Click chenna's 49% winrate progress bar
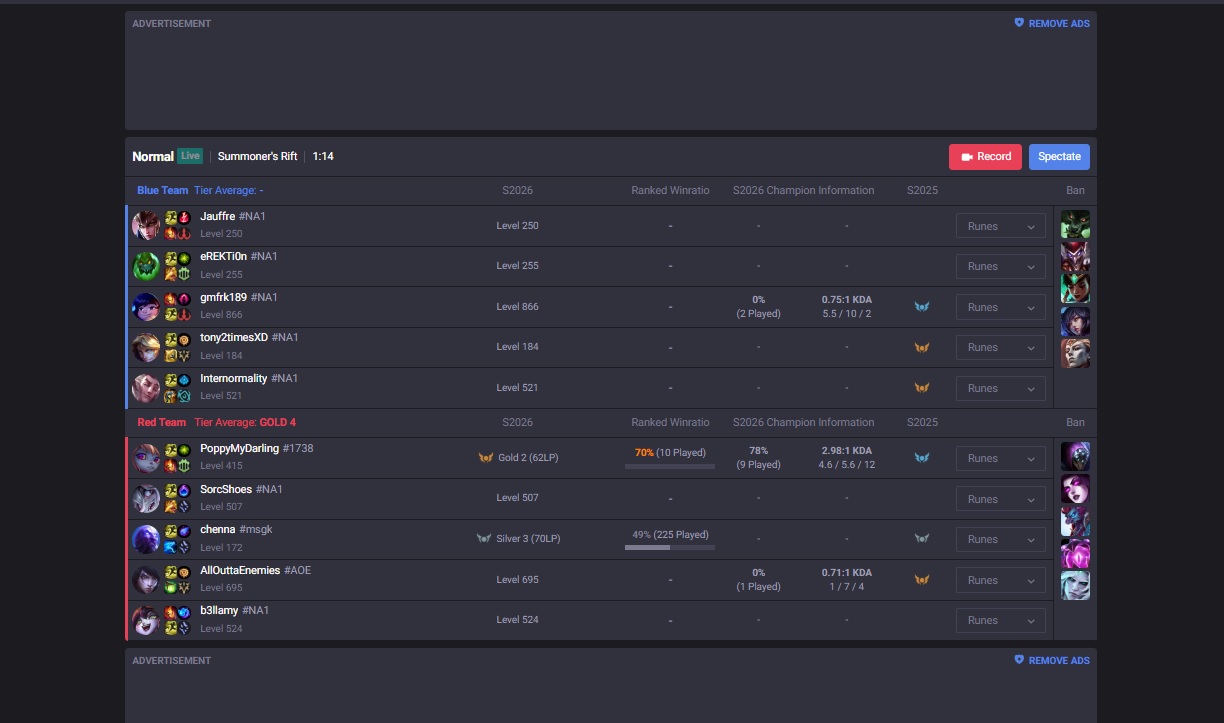Viewport: 1224px width, 723px height. 670,547
